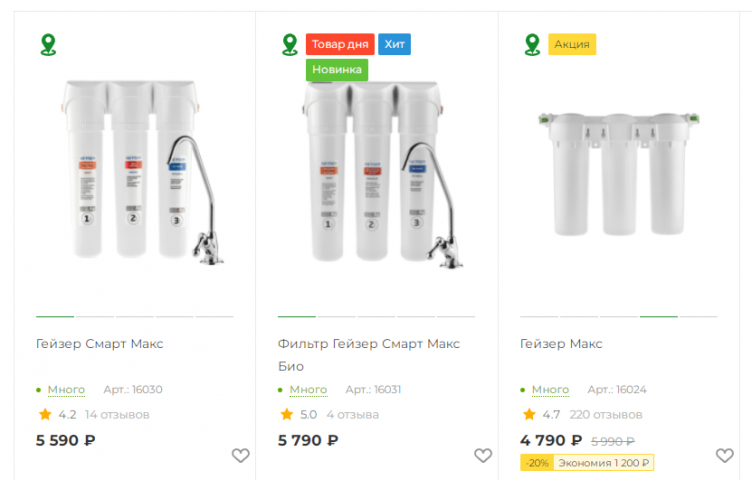The height and width of the screenshot is (480, 752).
Task: Click the Хит blue badge
Action: coord(395,44)
